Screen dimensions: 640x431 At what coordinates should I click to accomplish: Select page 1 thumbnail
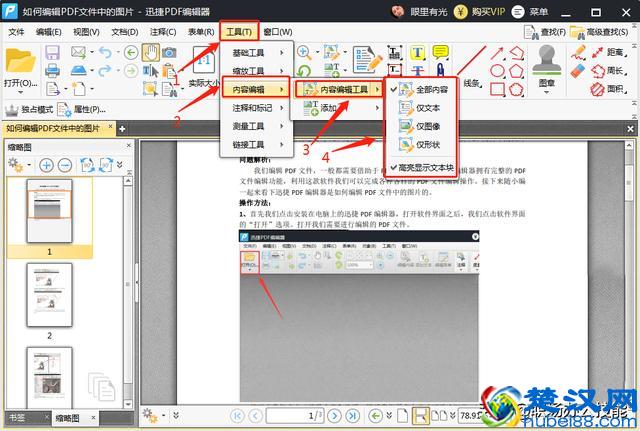click(x=49, y=211)
